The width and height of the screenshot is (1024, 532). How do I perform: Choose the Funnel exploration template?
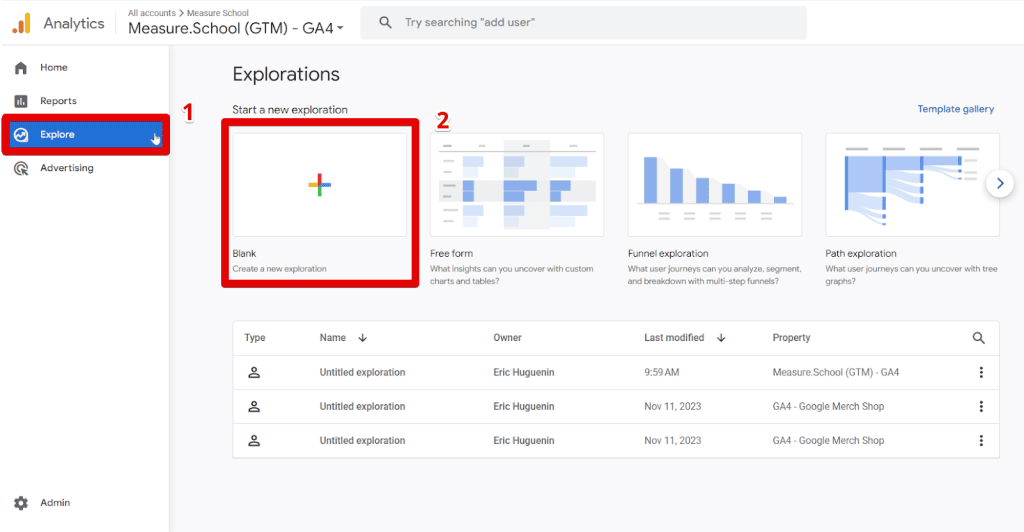[x=714, y=185]
